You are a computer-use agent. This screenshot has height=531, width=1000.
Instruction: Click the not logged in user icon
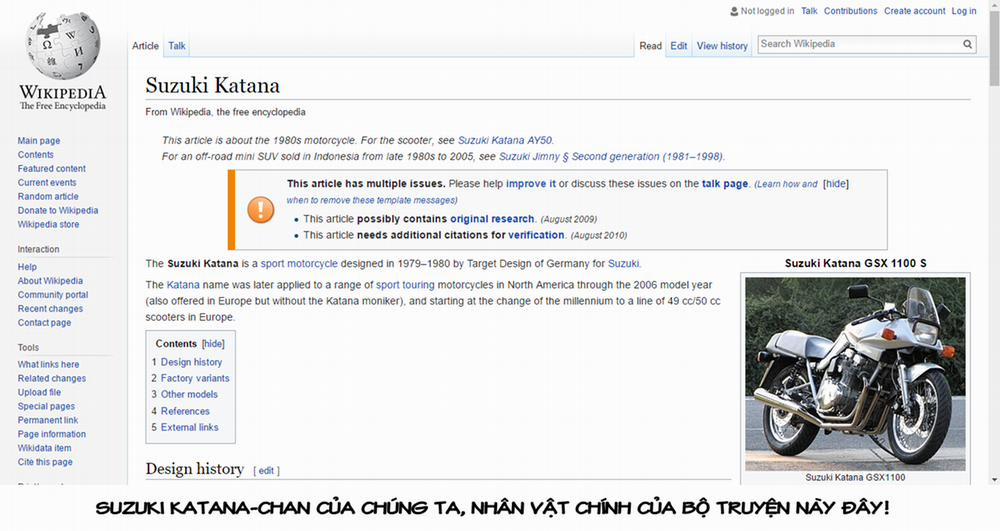coord(735,11)
